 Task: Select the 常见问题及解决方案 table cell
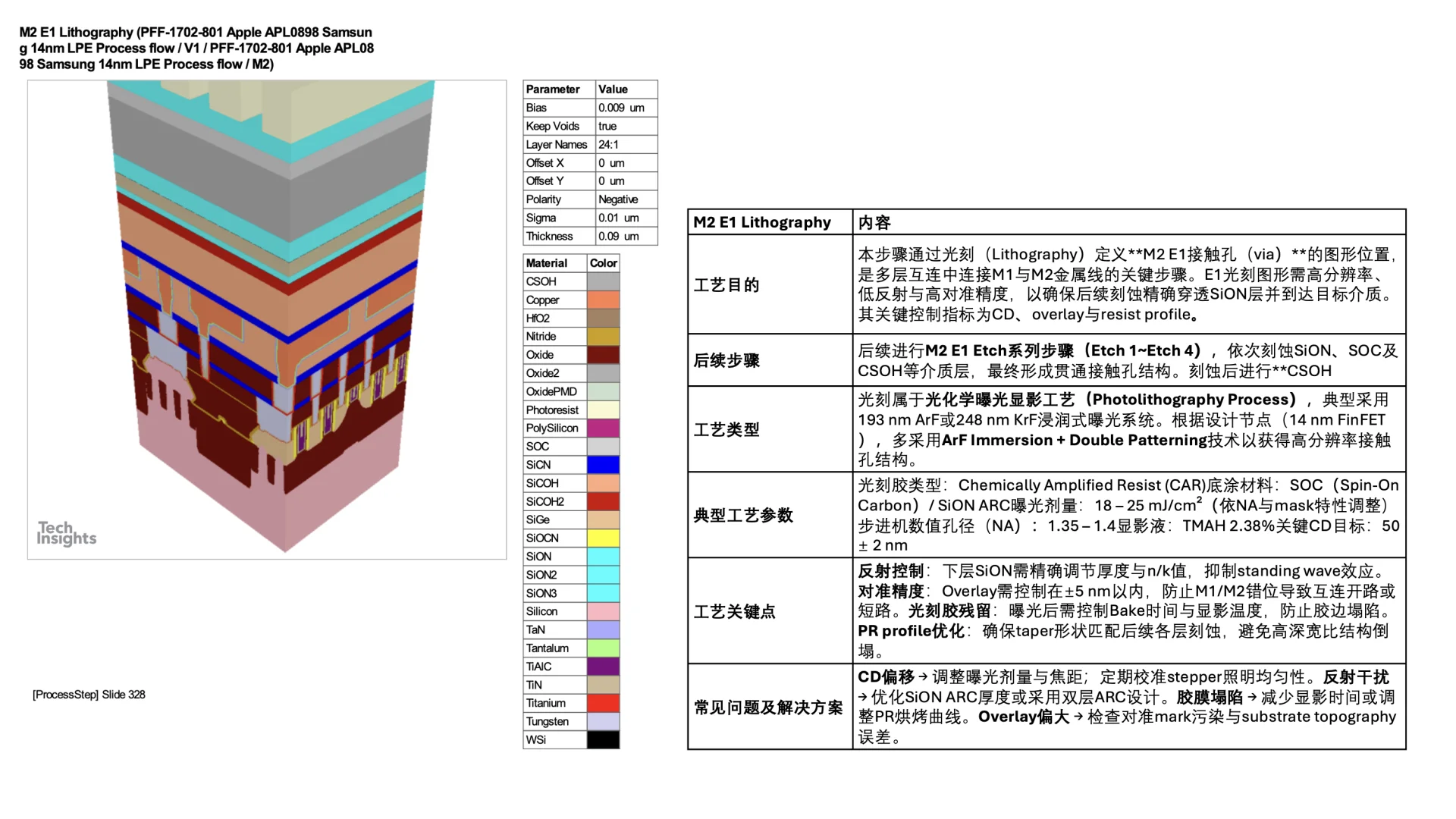coord(767,708)
